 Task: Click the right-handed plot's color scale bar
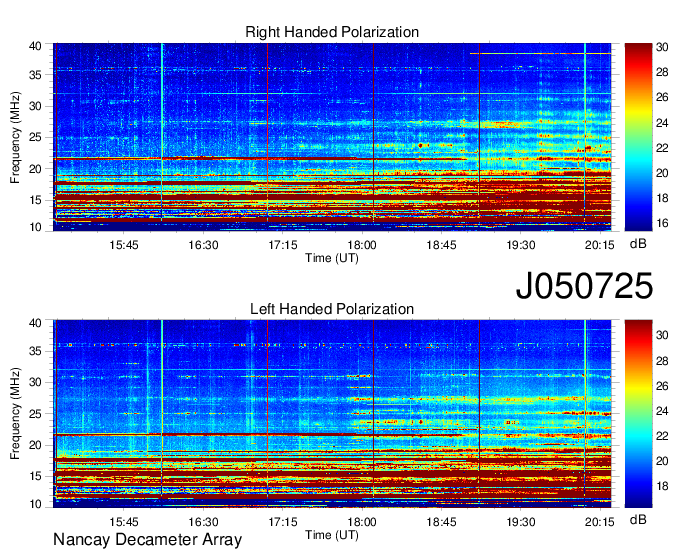point(638,137)
